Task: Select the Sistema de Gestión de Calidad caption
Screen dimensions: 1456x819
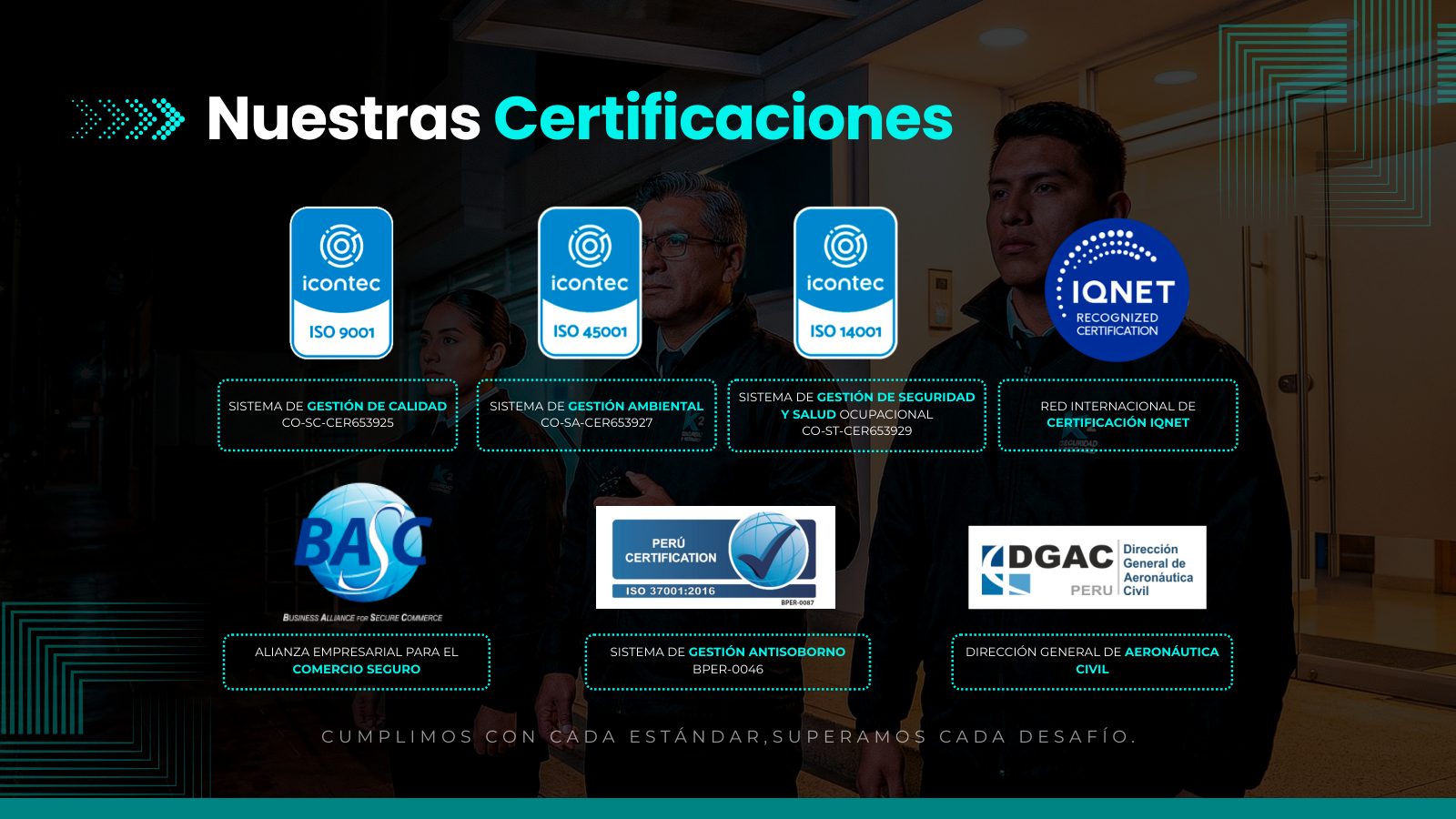Action: click(338, 415)
